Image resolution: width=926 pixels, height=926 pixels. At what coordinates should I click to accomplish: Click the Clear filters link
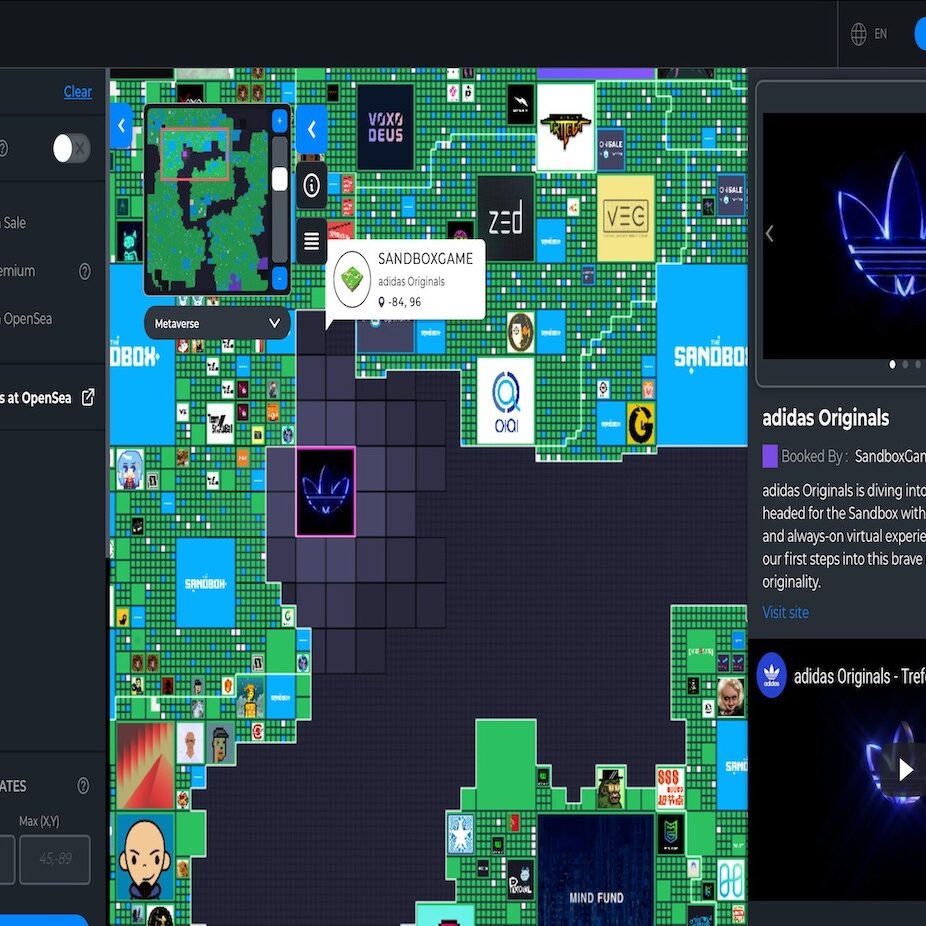(78, 92)
